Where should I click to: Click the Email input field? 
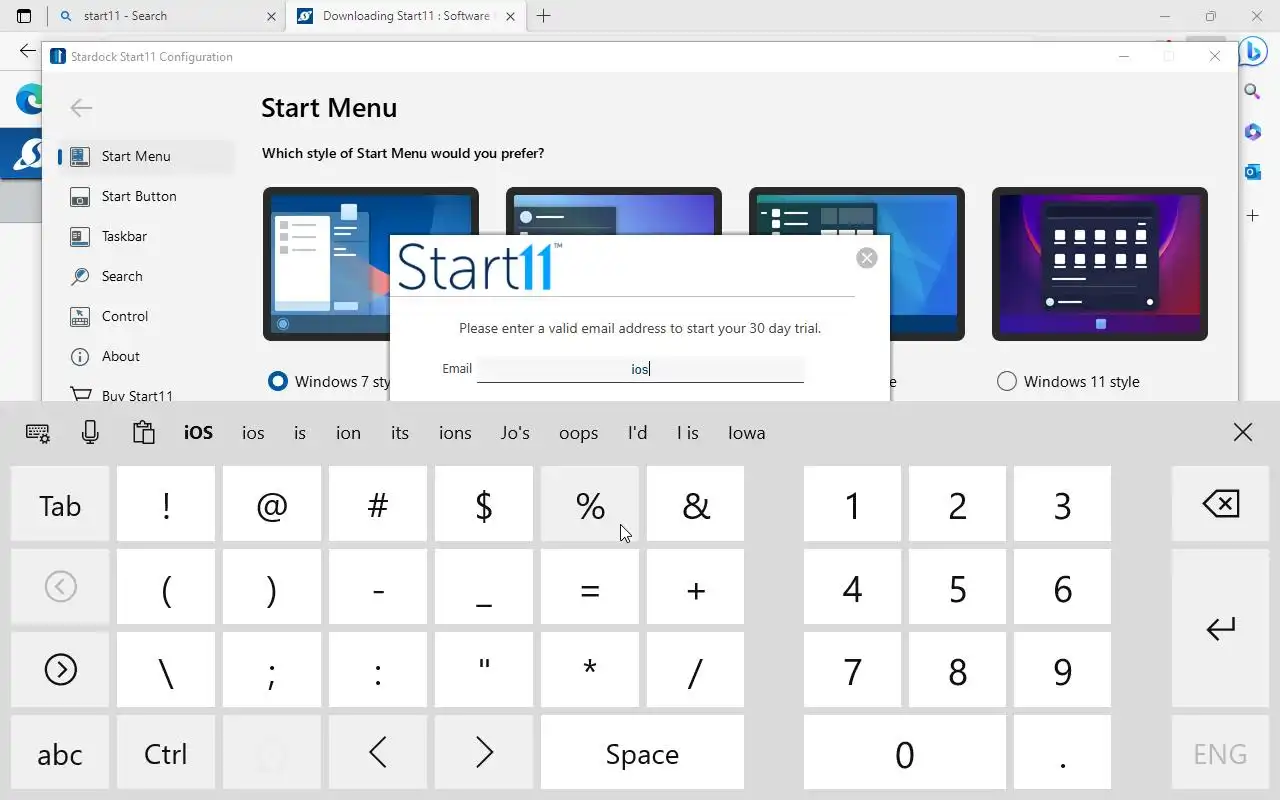[x=640, y=369]
